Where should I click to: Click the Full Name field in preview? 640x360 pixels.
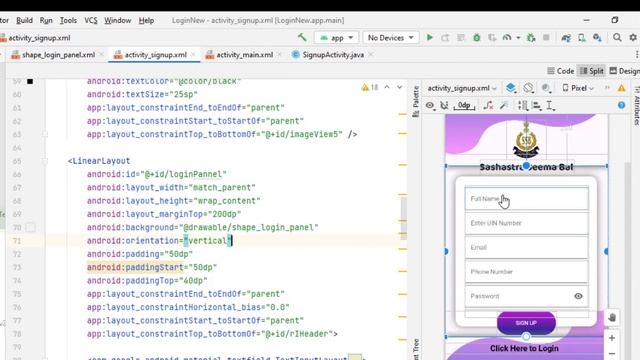[527, 199]
